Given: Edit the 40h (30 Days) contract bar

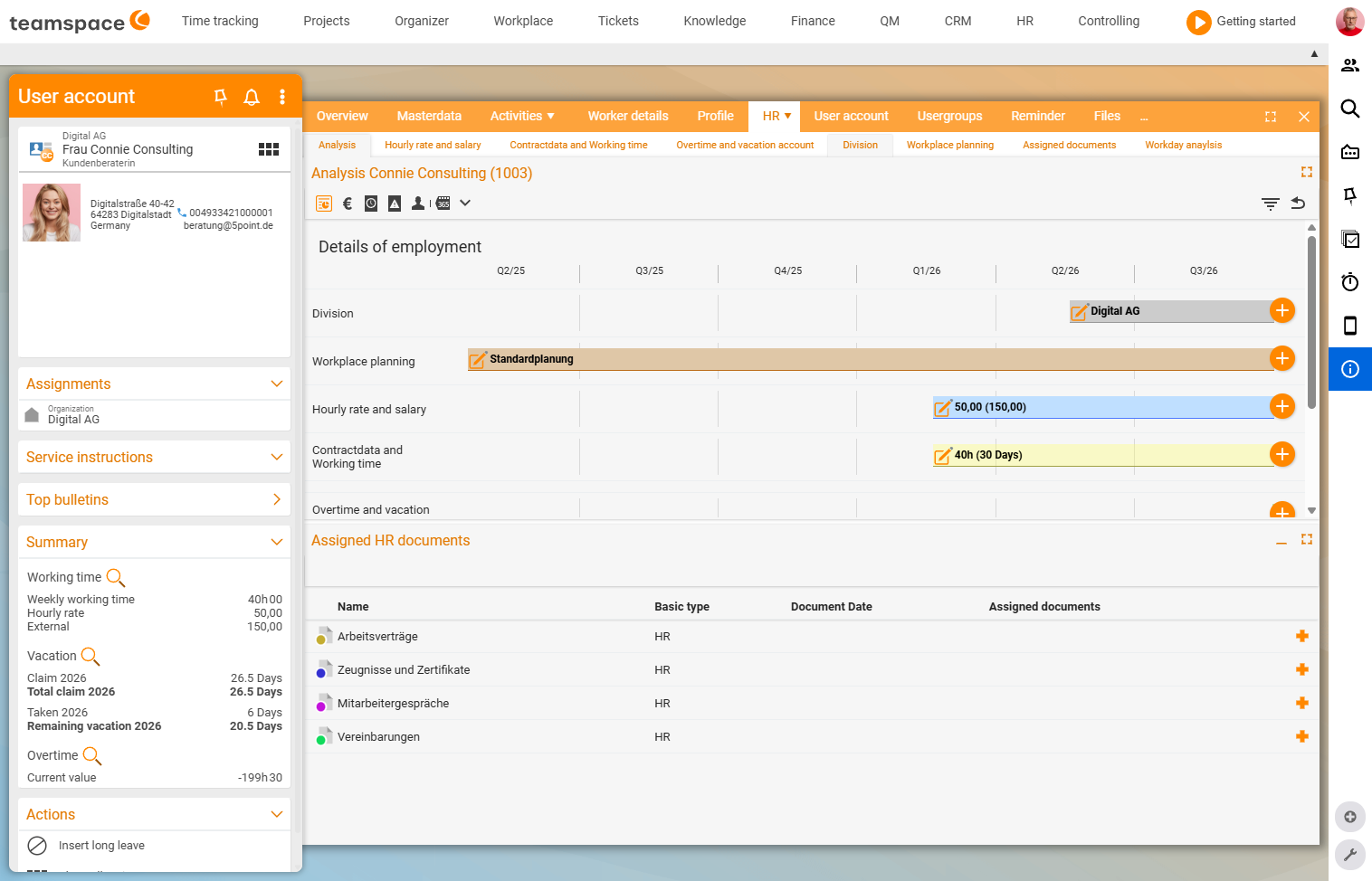Looking at the screenshot, I should click(x=943, y=456).
